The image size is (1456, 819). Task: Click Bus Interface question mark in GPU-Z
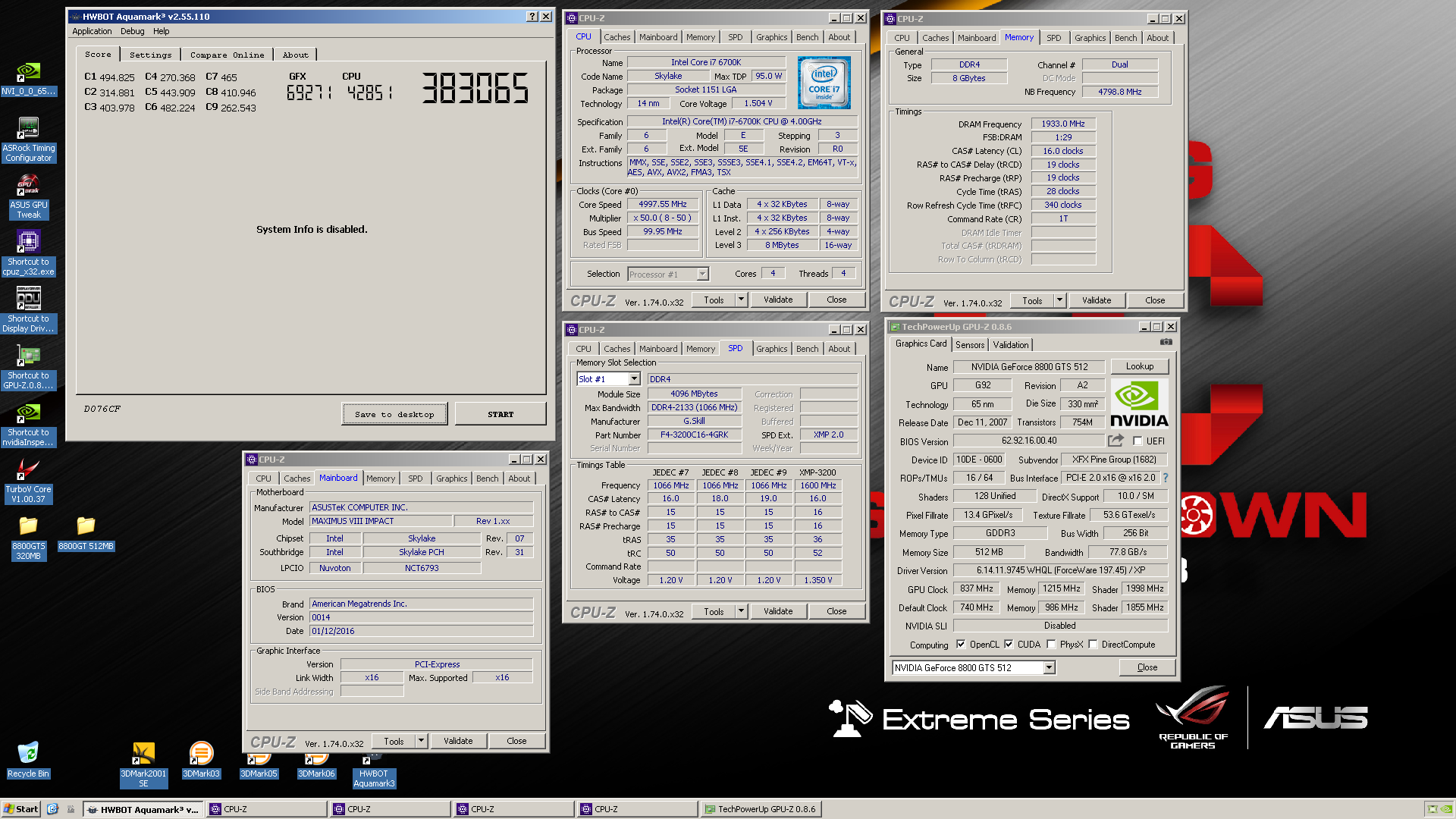[x=1166, y=478]
